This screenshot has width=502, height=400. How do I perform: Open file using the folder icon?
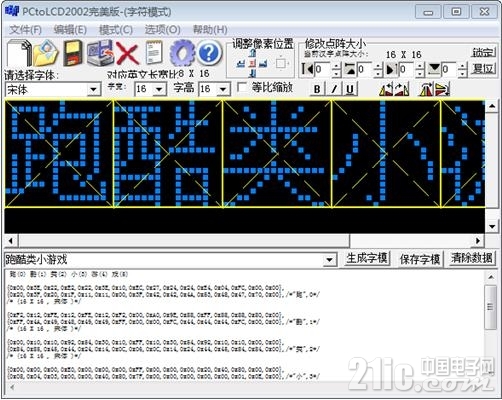[45, 53]
